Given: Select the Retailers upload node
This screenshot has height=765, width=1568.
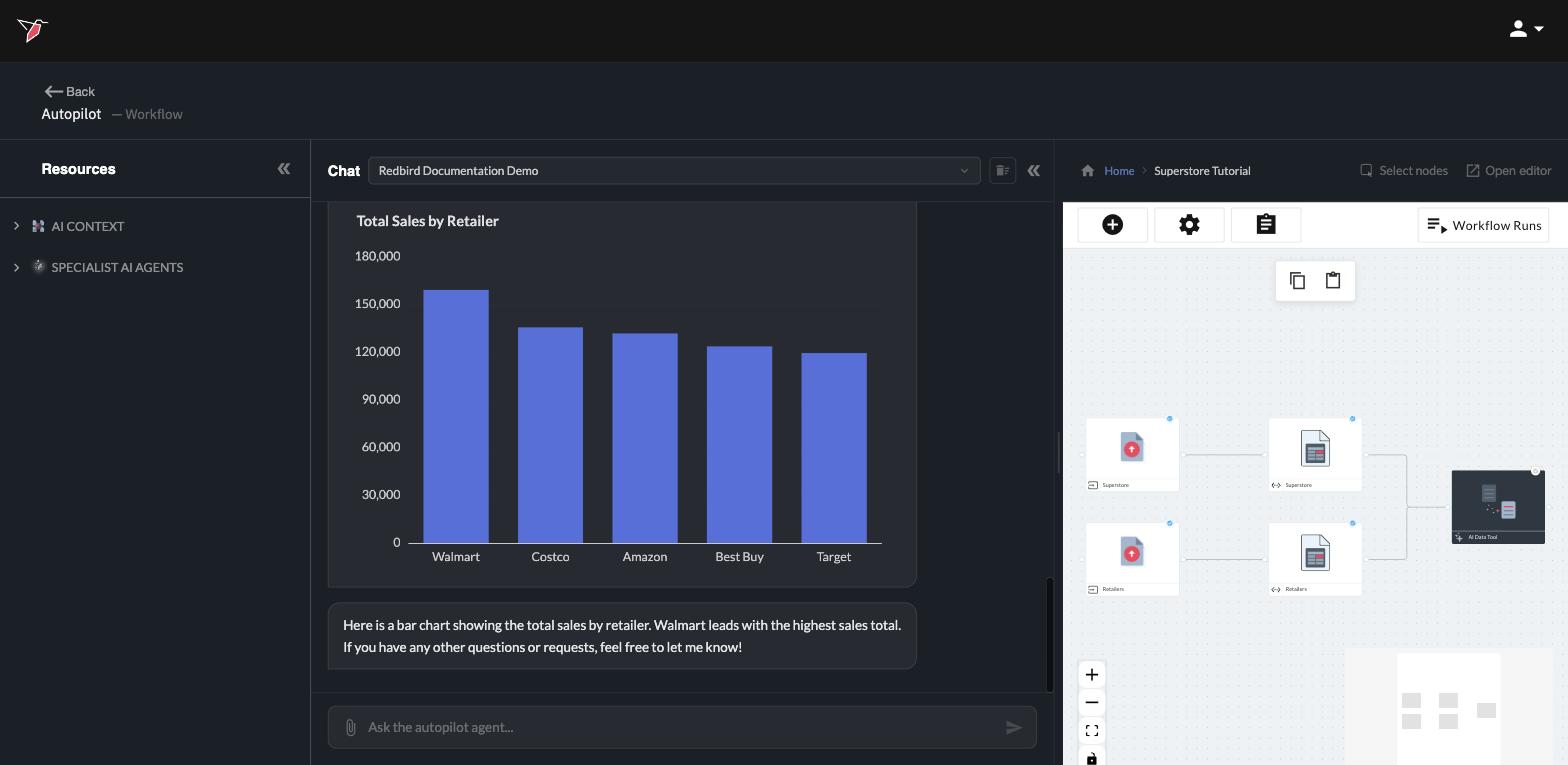Looking at the screenshot, I should (x=1132, y=559).
